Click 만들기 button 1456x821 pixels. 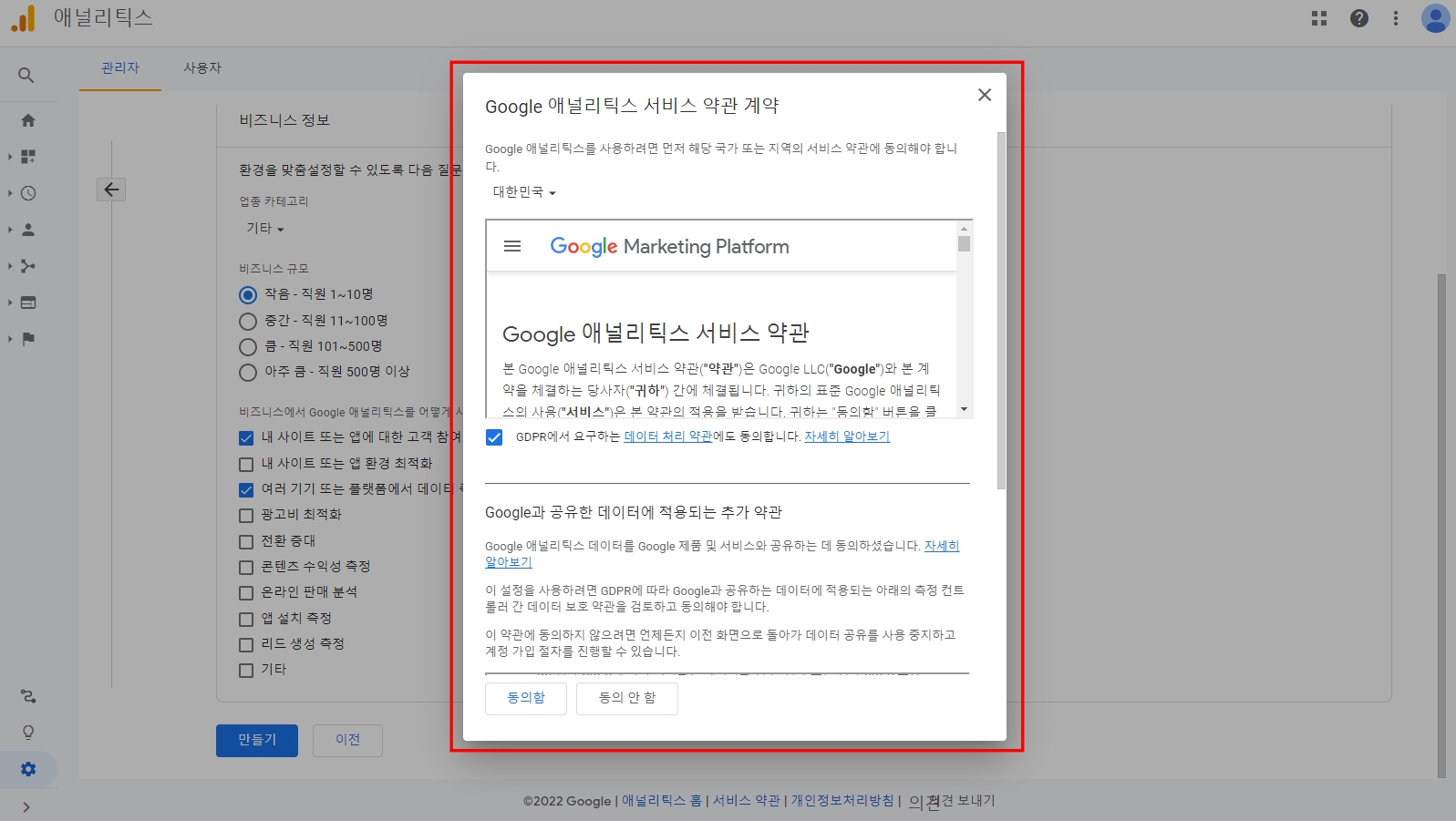(x=257, y=740)
